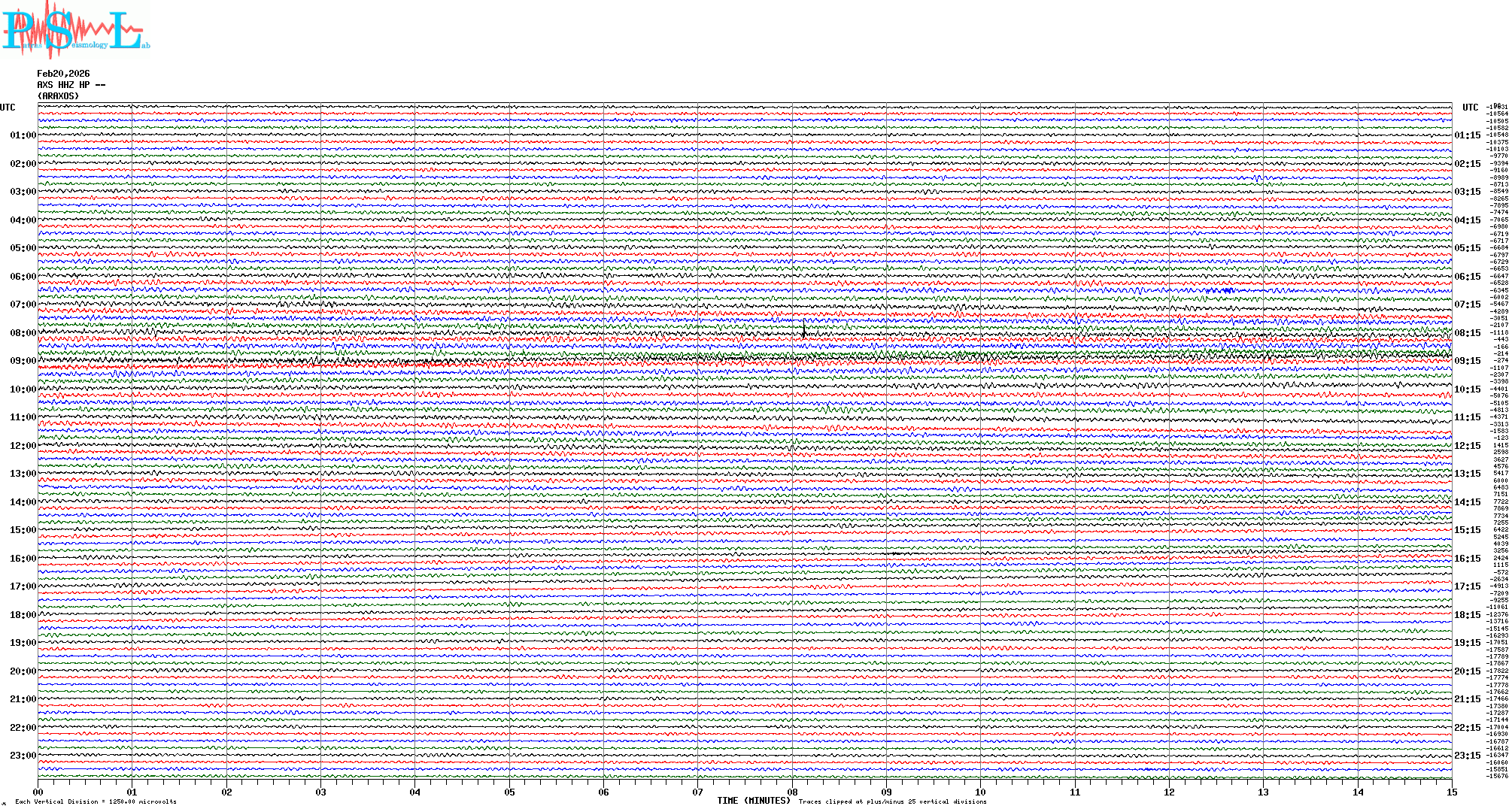Select the 08:00 hour label on left
This screenshot has width=1512, height=812.
point(23,333)
